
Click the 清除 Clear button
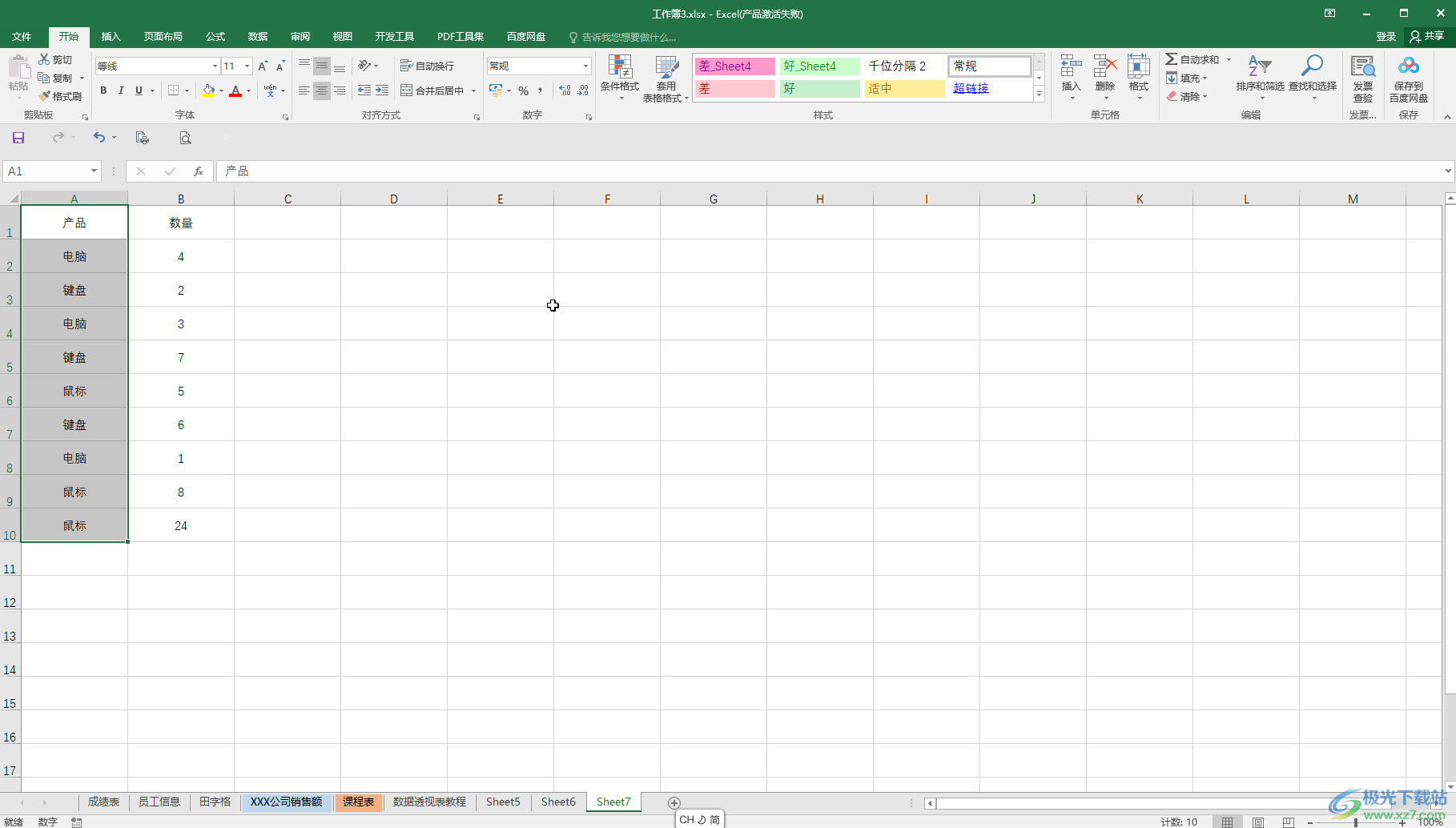(1187, 96)
